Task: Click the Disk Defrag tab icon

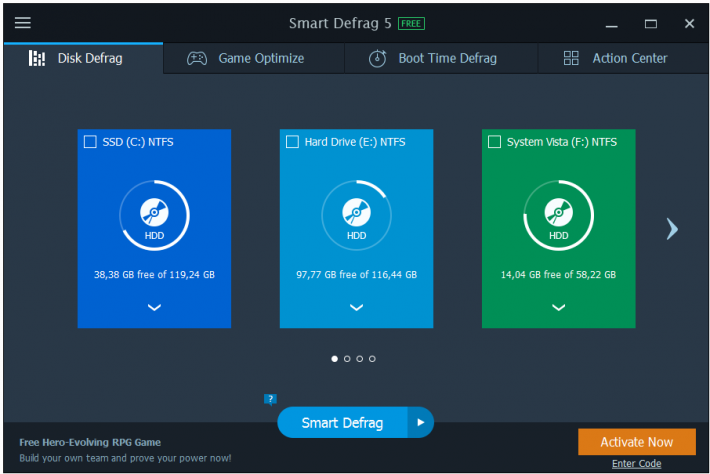Action: 37,58
